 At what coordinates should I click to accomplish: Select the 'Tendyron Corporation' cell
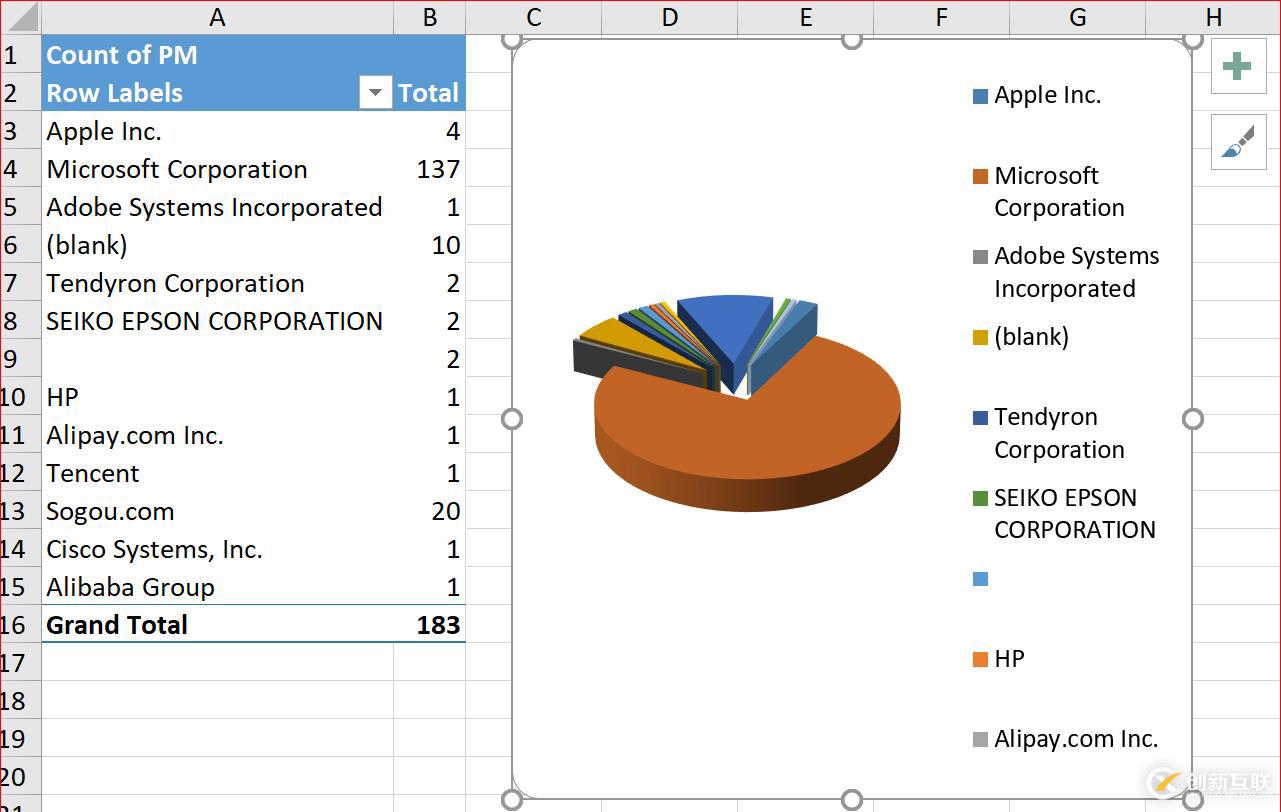(217, 283)
